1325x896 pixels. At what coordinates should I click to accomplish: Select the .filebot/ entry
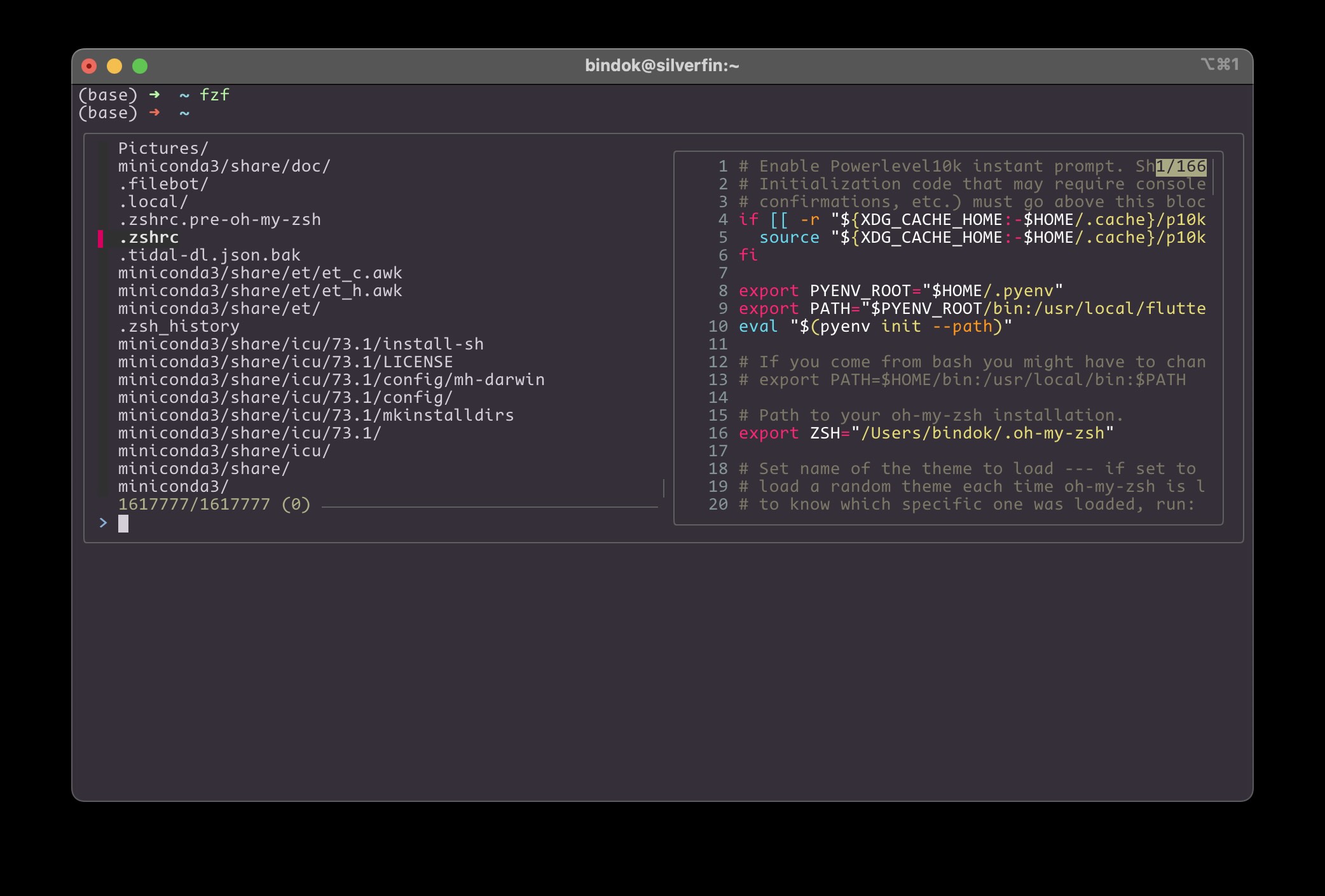point(163,184)
